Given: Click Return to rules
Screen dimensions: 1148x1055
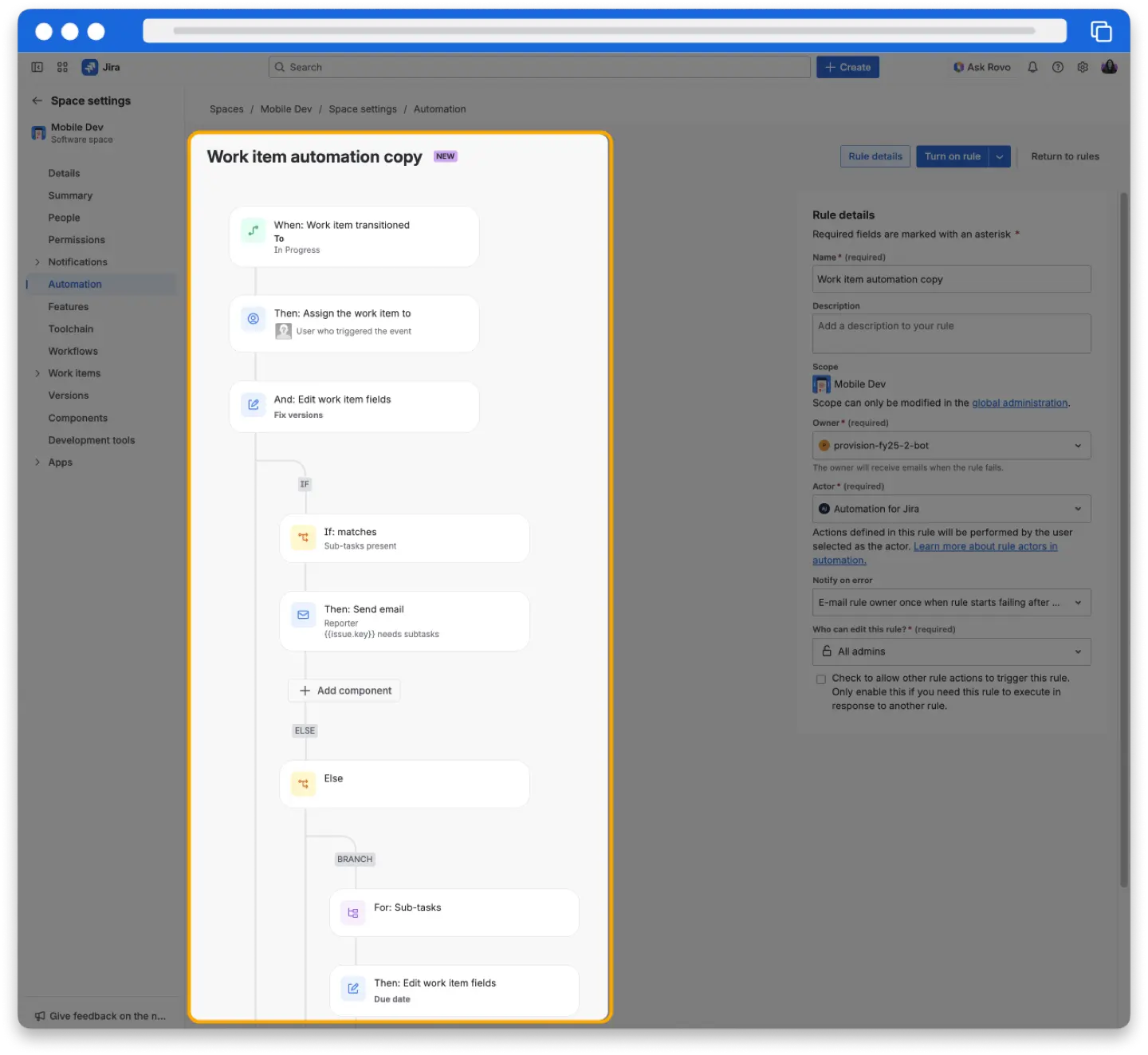Looking at the screenshot, I should pos(1065,156).
